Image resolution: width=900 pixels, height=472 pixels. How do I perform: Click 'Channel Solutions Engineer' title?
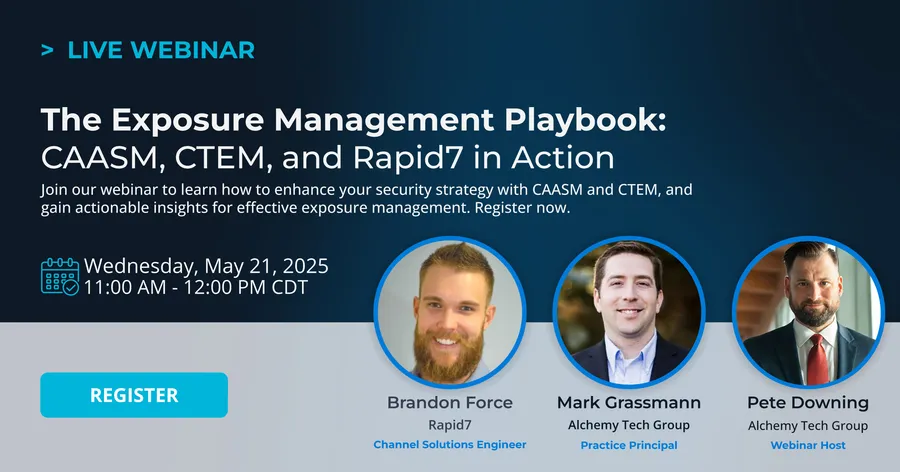pyautogui.click(x=450, y=444)
